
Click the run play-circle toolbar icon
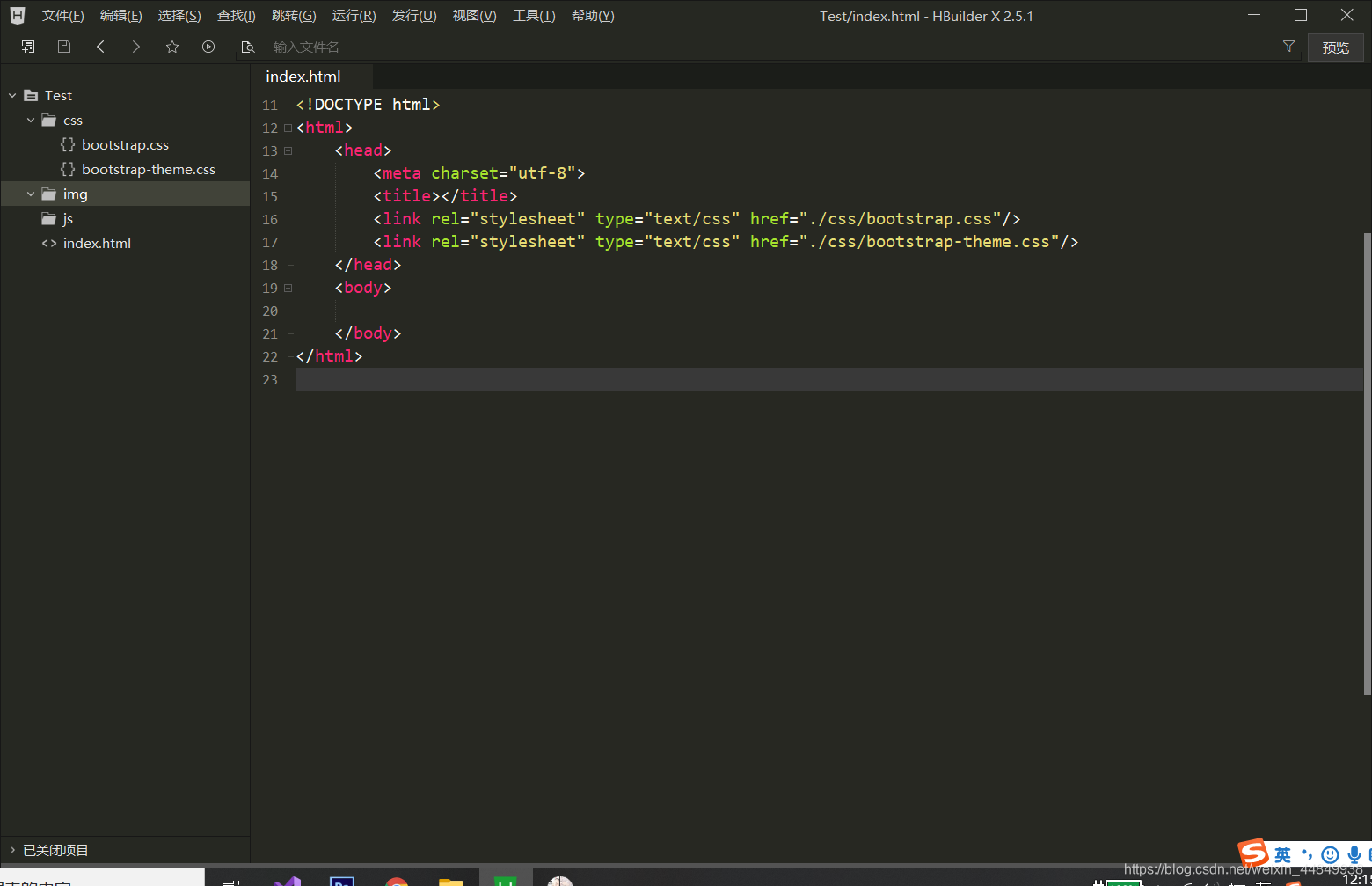[208, 47]
